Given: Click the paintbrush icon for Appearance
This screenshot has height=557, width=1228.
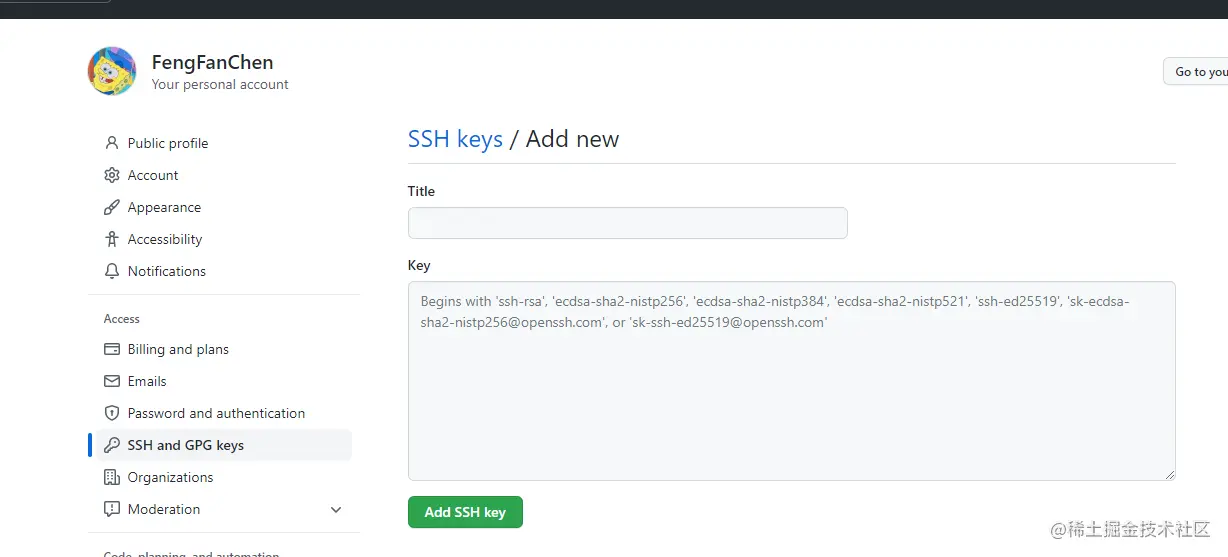Looking at the screenshot, I should [x=112, y=207].
